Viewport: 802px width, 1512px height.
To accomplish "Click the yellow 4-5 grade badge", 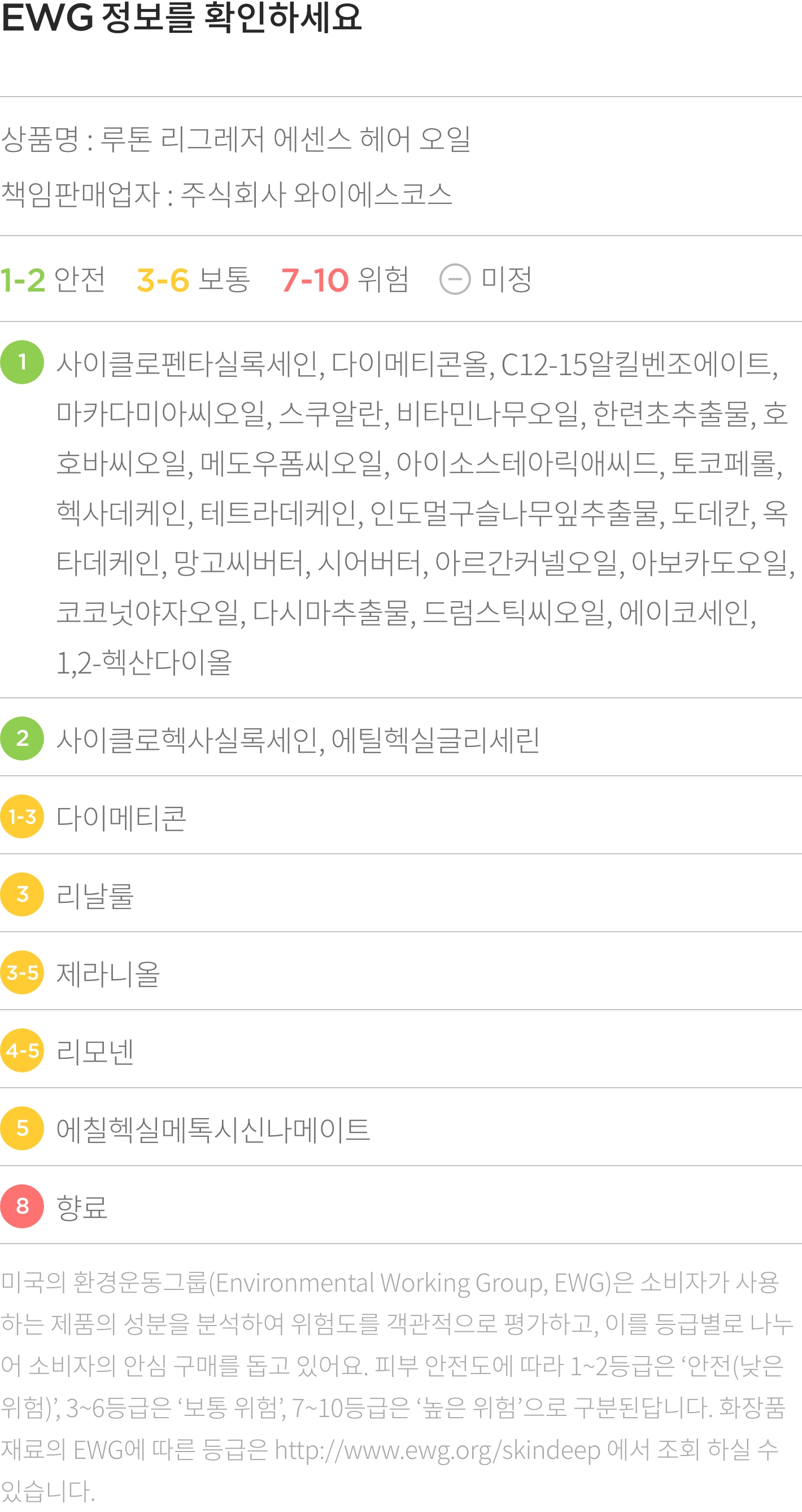I will 21,1050.
